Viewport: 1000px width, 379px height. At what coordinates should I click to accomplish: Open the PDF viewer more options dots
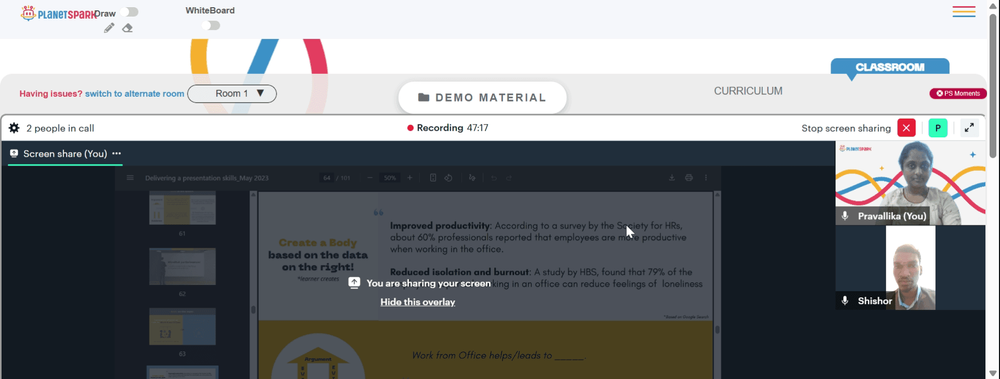pyautogui.click(x=705, y=178)
